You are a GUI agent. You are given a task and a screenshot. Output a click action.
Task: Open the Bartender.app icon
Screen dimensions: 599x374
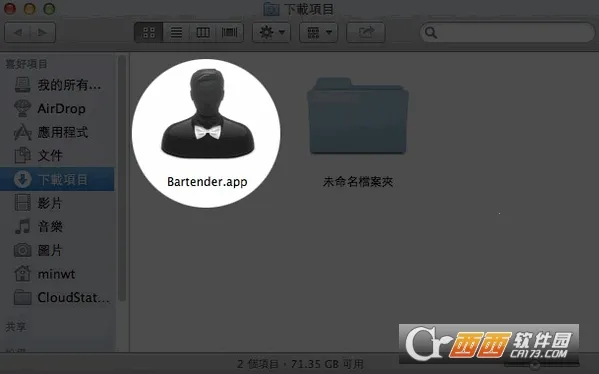coord(207,114)
